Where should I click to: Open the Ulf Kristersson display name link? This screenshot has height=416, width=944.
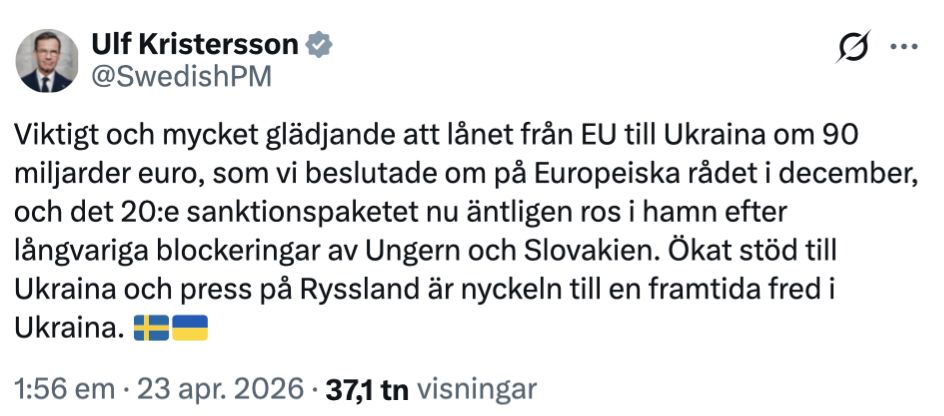[x=195, y=45]
